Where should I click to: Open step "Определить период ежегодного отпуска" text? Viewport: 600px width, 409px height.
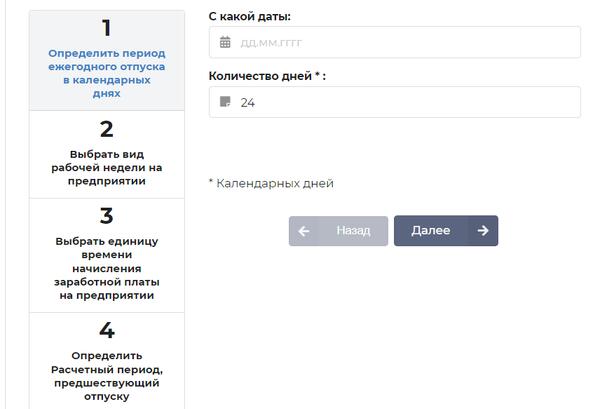(107, 73)
